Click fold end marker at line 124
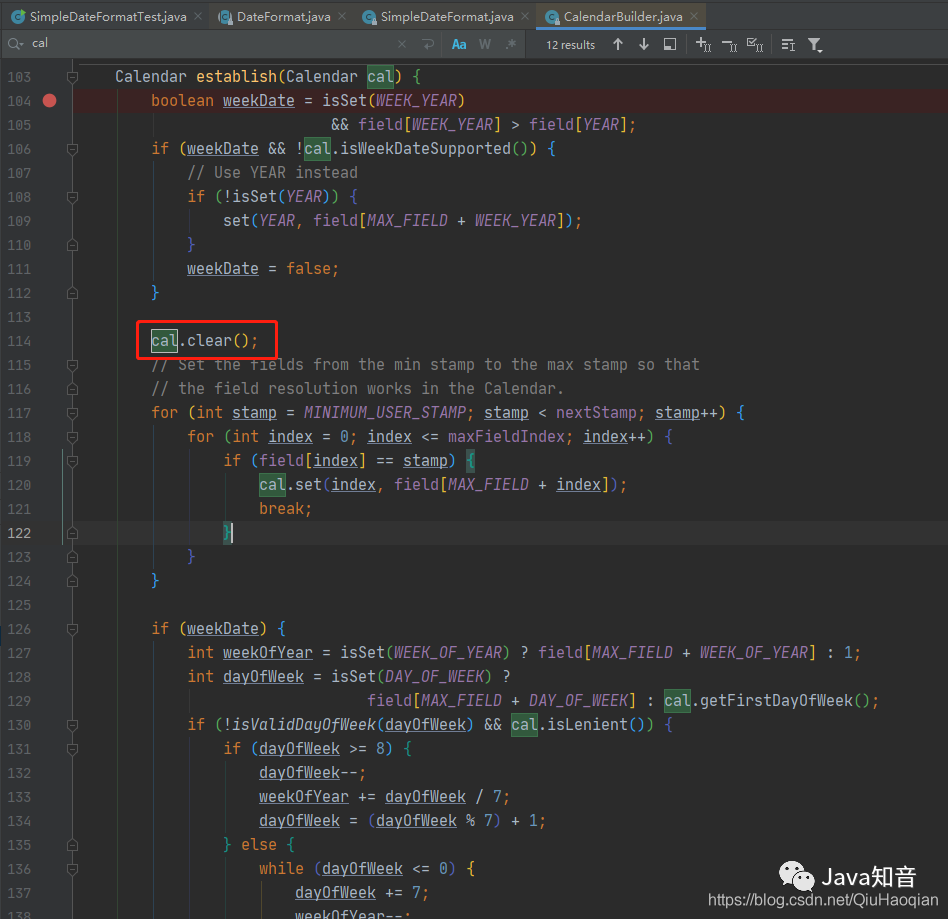 point(72,581)
